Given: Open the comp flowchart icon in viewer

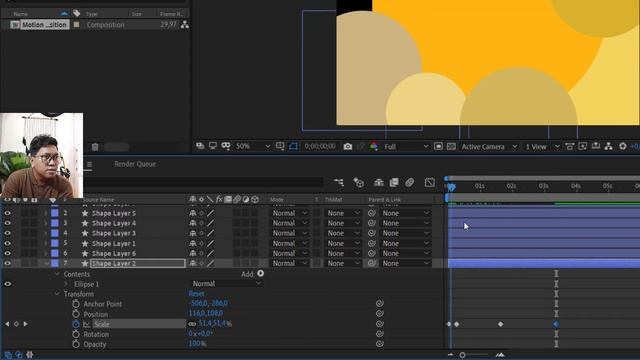Looking at the screenshot, I should [609, 147].
